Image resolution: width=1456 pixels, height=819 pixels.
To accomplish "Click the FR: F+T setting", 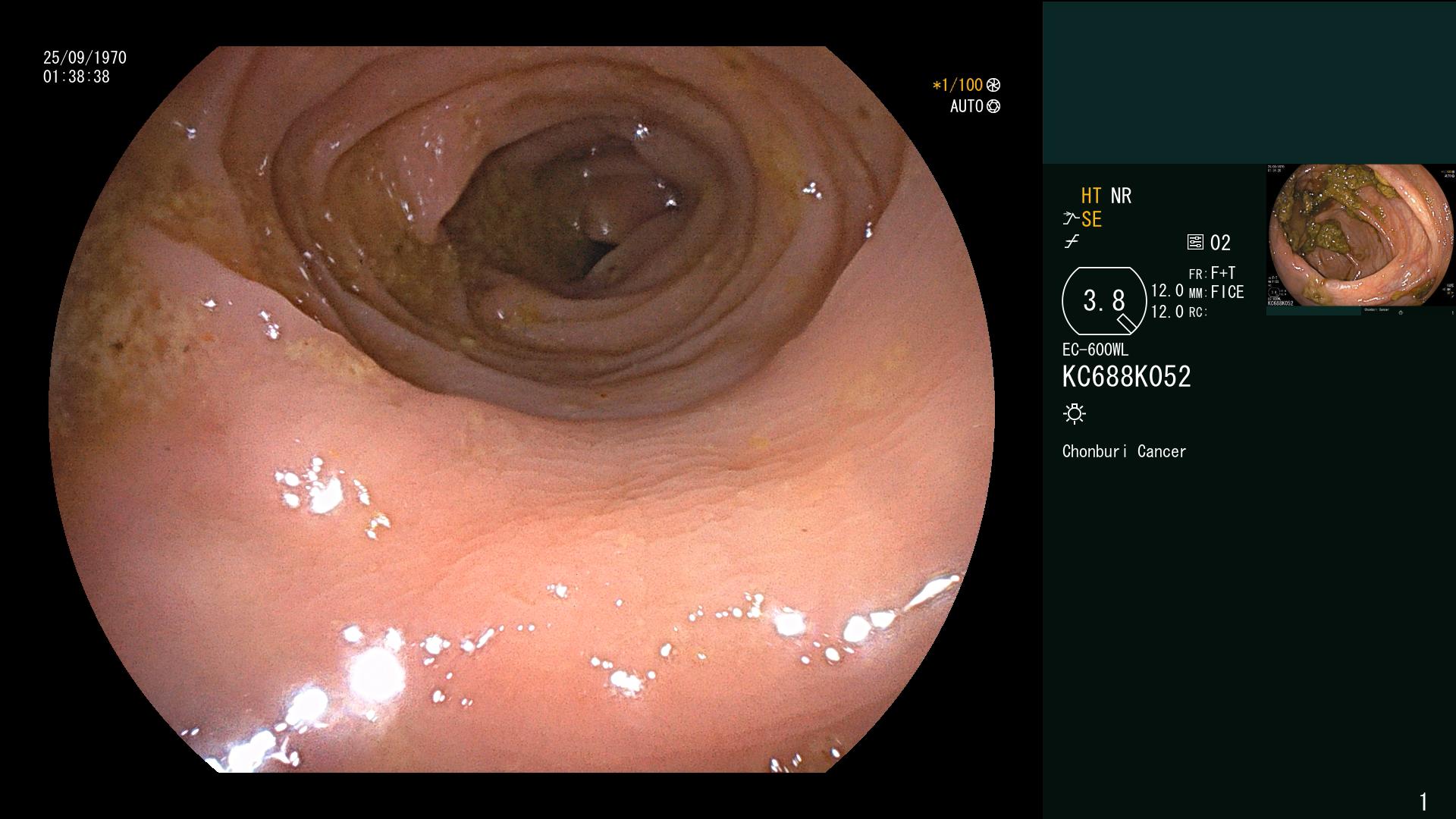I will coord(1212,273).
